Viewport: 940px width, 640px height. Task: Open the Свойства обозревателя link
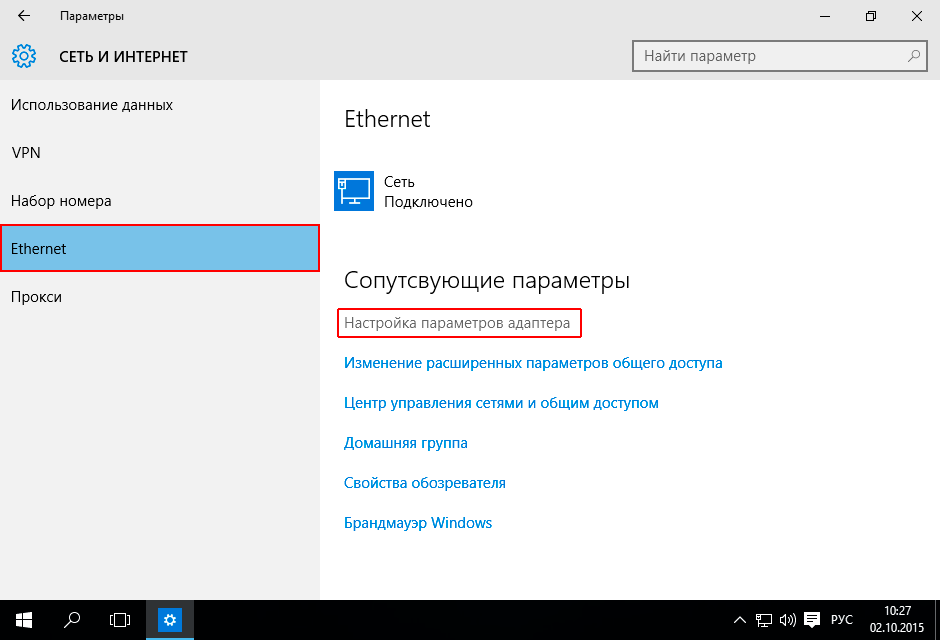click(x=424, y=483)
